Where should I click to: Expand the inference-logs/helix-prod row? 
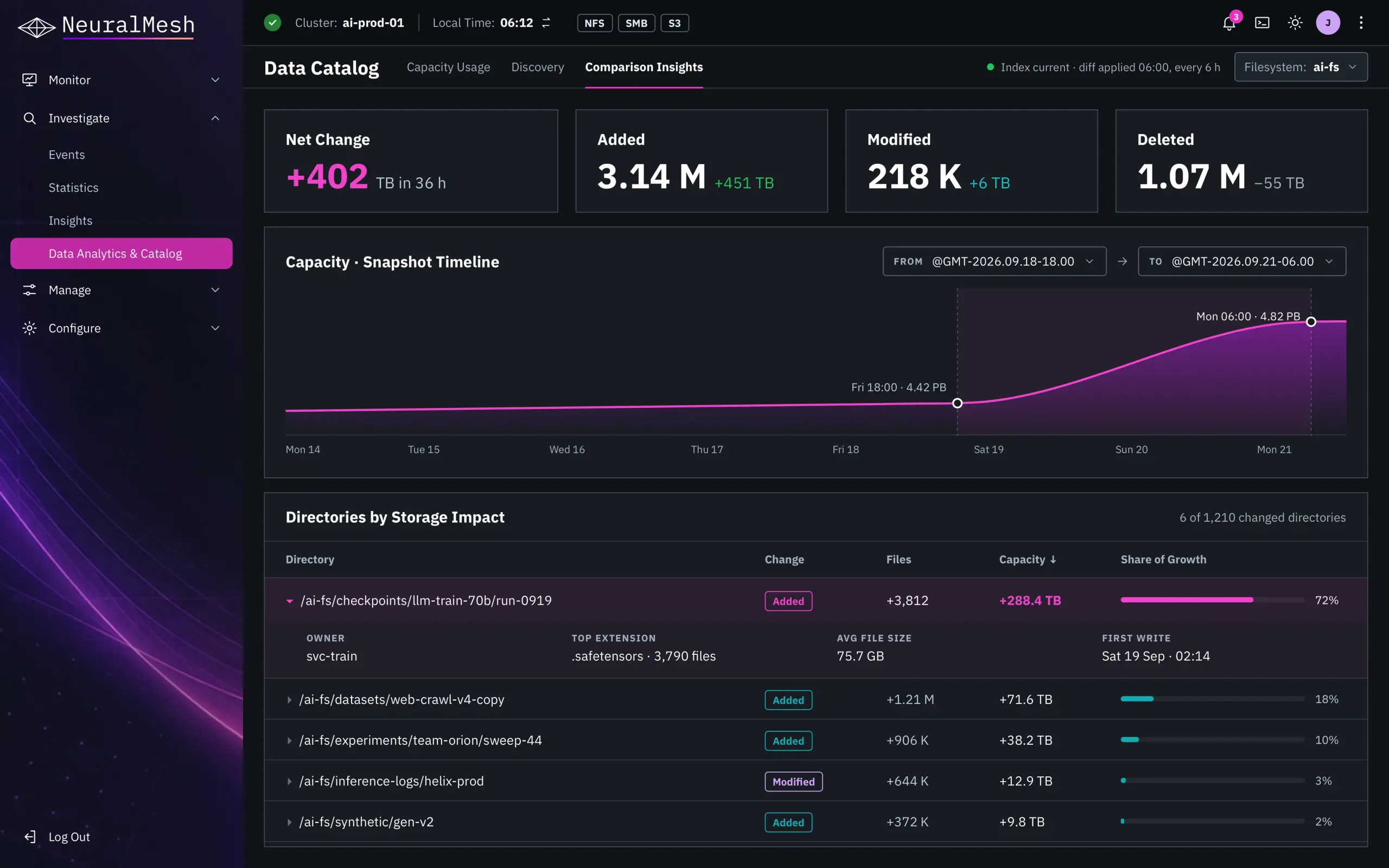[x=289, y=781]
